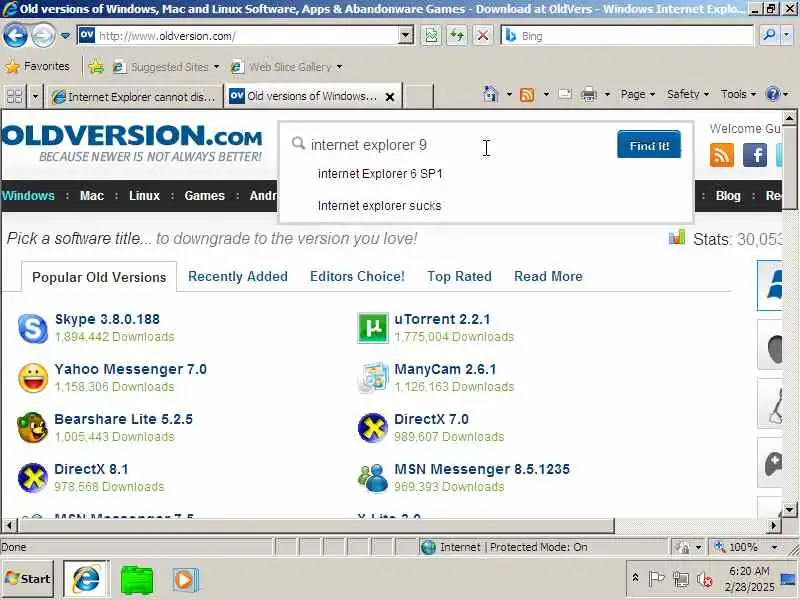Open the zoom level 100% dropdown arrow
The height and width of the screenshot is (600, 800).
774,547
